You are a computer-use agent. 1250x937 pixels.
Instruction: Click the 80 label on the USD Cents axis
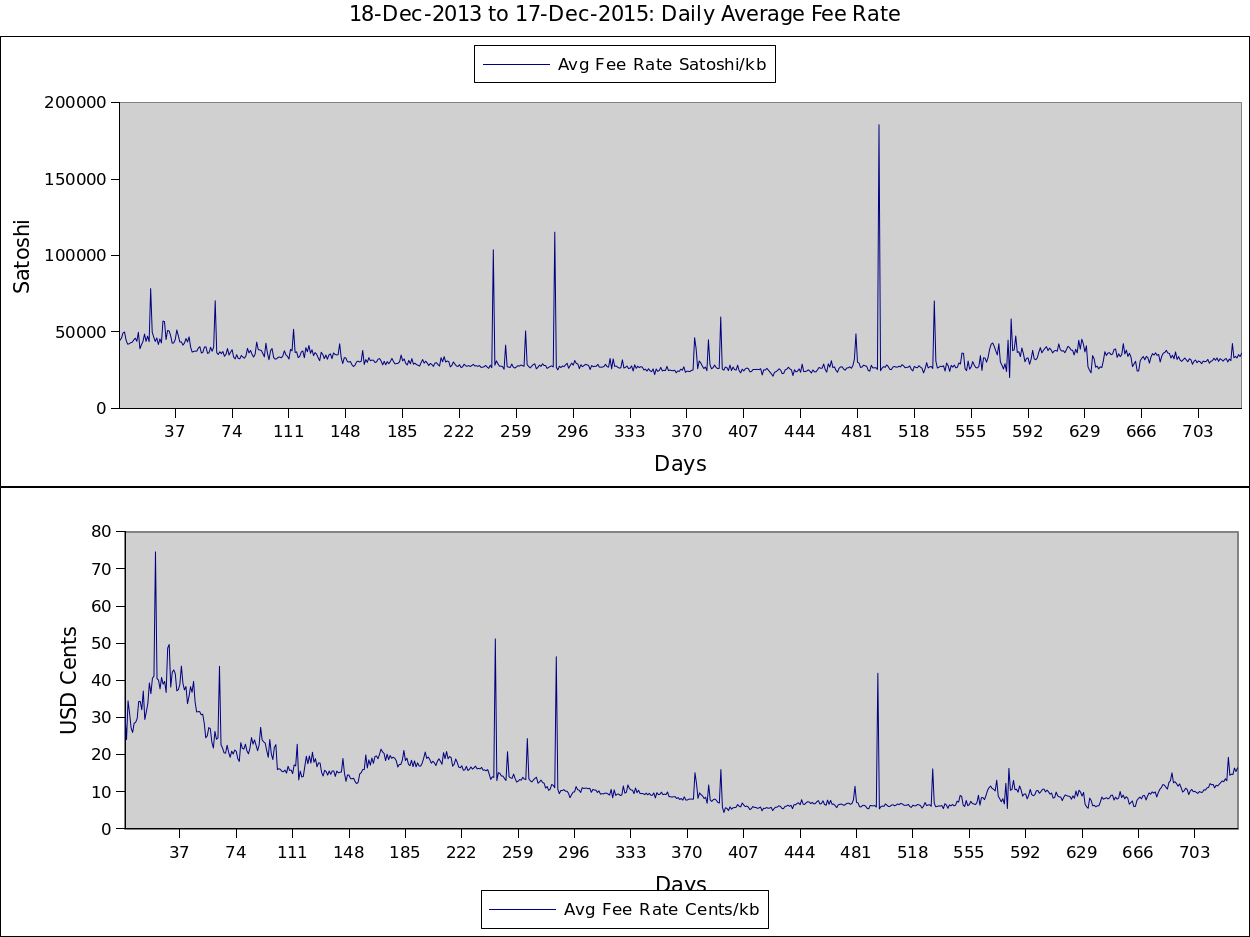point(101,531)
